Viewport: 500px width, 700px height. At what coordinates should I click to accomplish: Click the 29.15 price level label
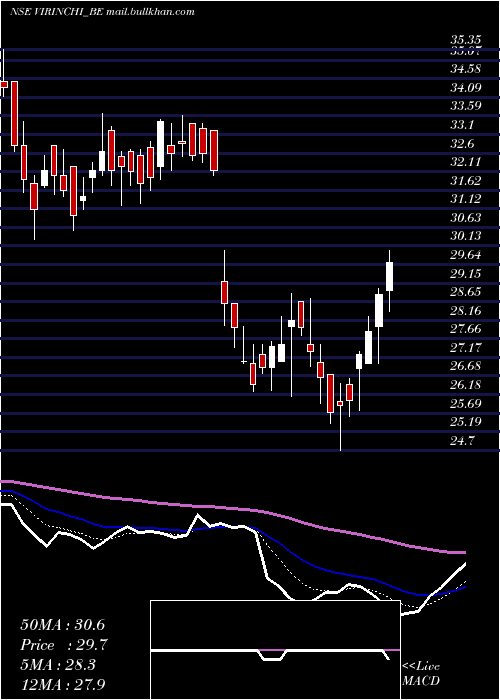466,273
